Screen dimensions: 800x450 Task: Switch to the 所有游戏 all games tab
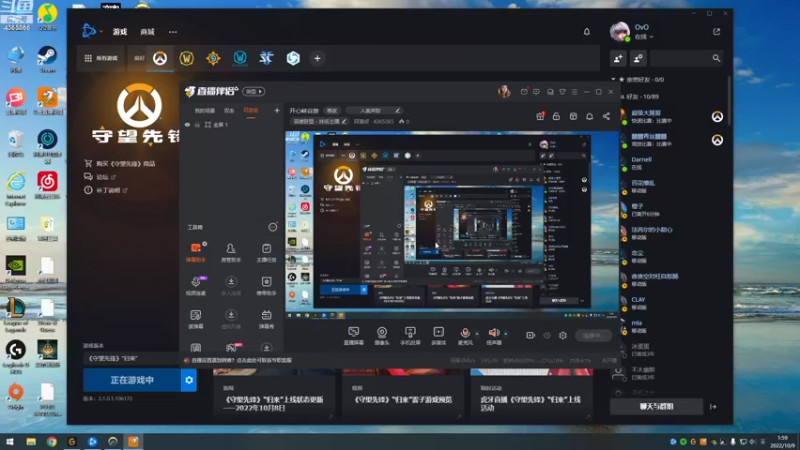click(x=101, y=58)
